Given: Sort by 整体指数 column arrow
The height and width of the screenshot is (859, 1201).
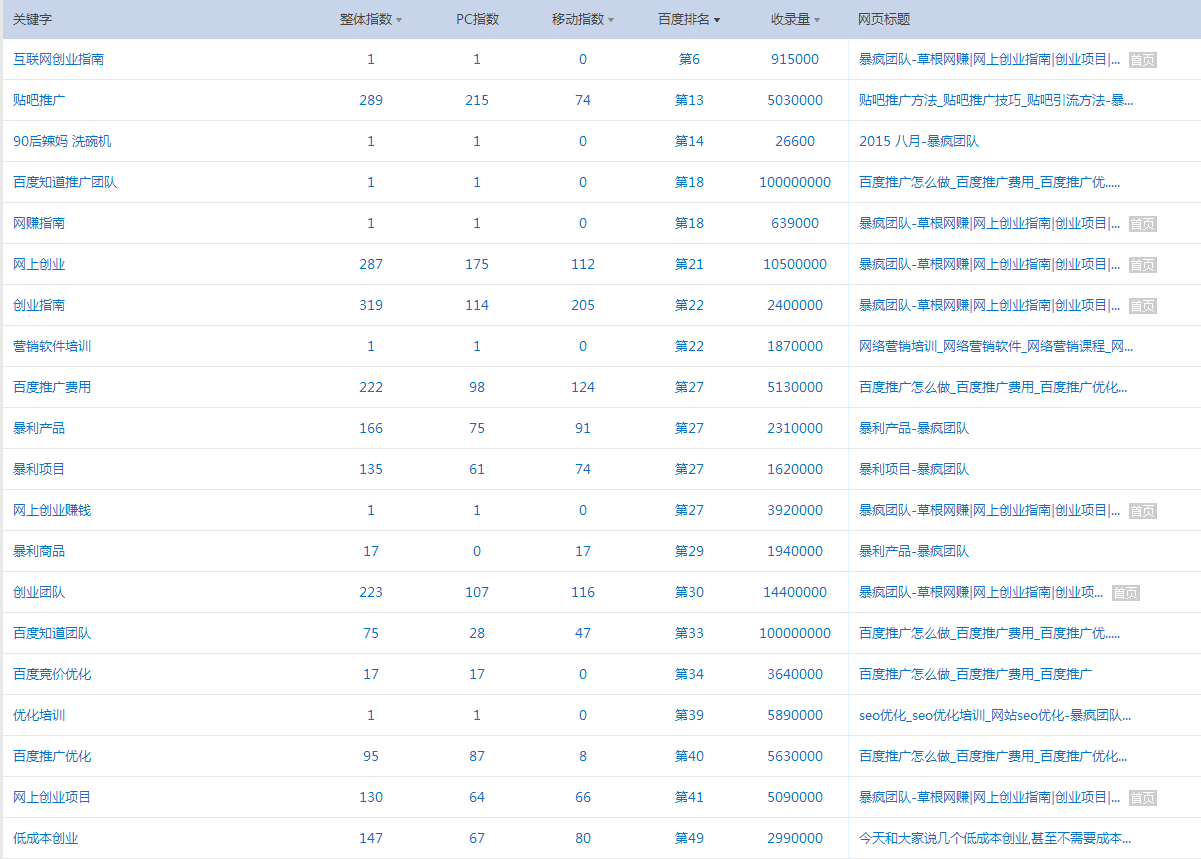Looking at the screenshot, I should click(399, 20).
